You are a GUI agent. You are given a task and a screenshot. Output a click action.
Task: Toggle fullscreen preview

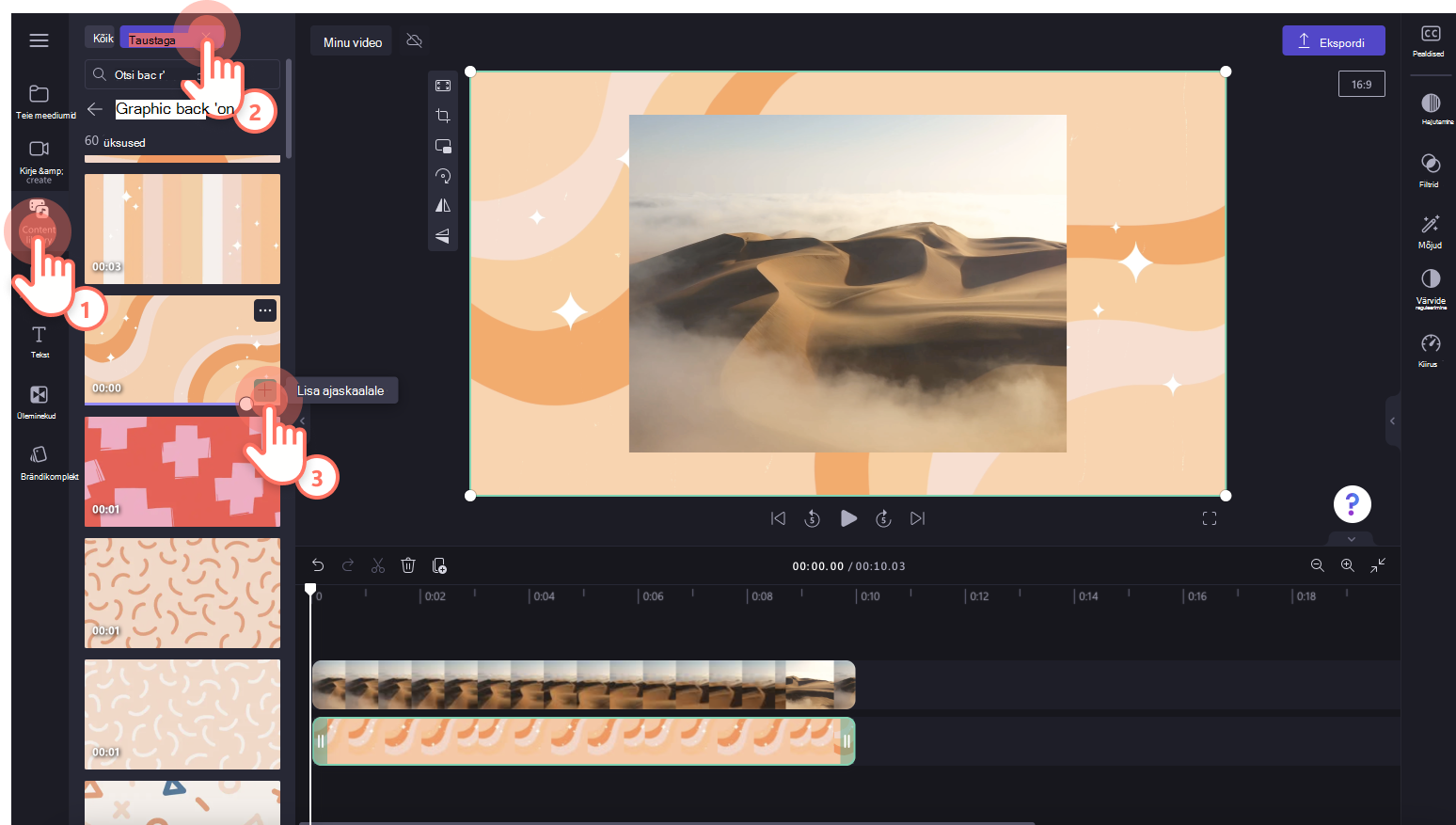(1210, 518)
